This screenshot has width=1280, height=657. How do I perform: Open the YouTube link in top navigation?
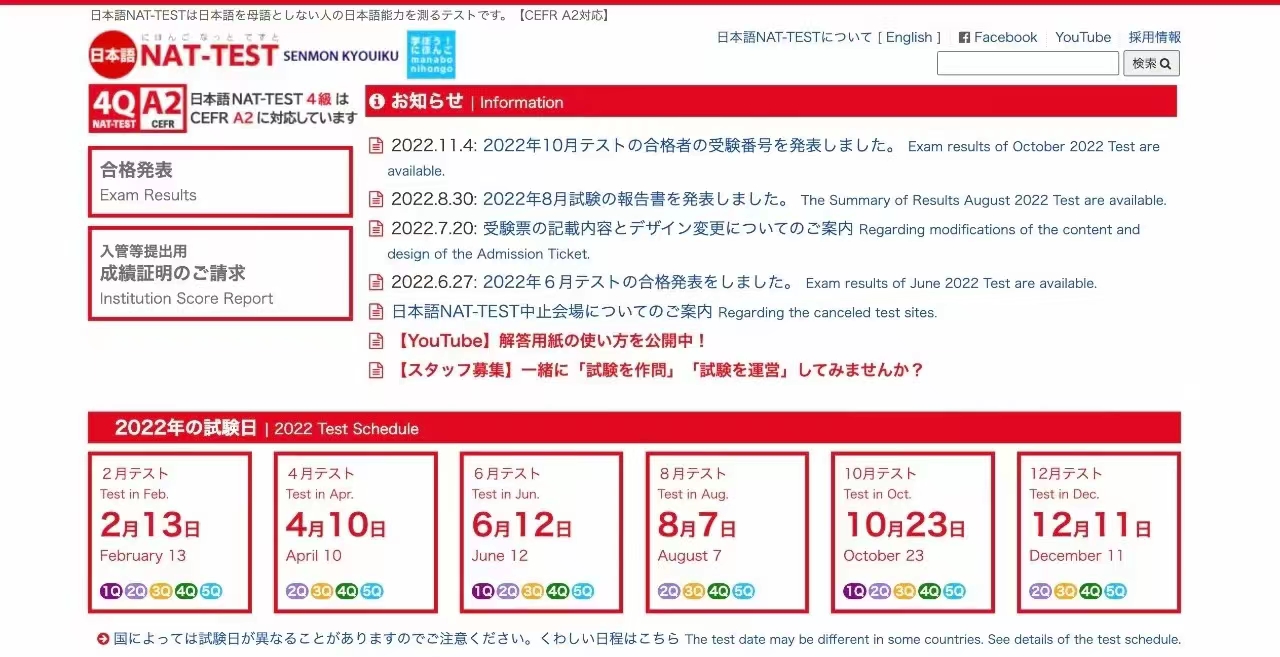coord(1083,37)
